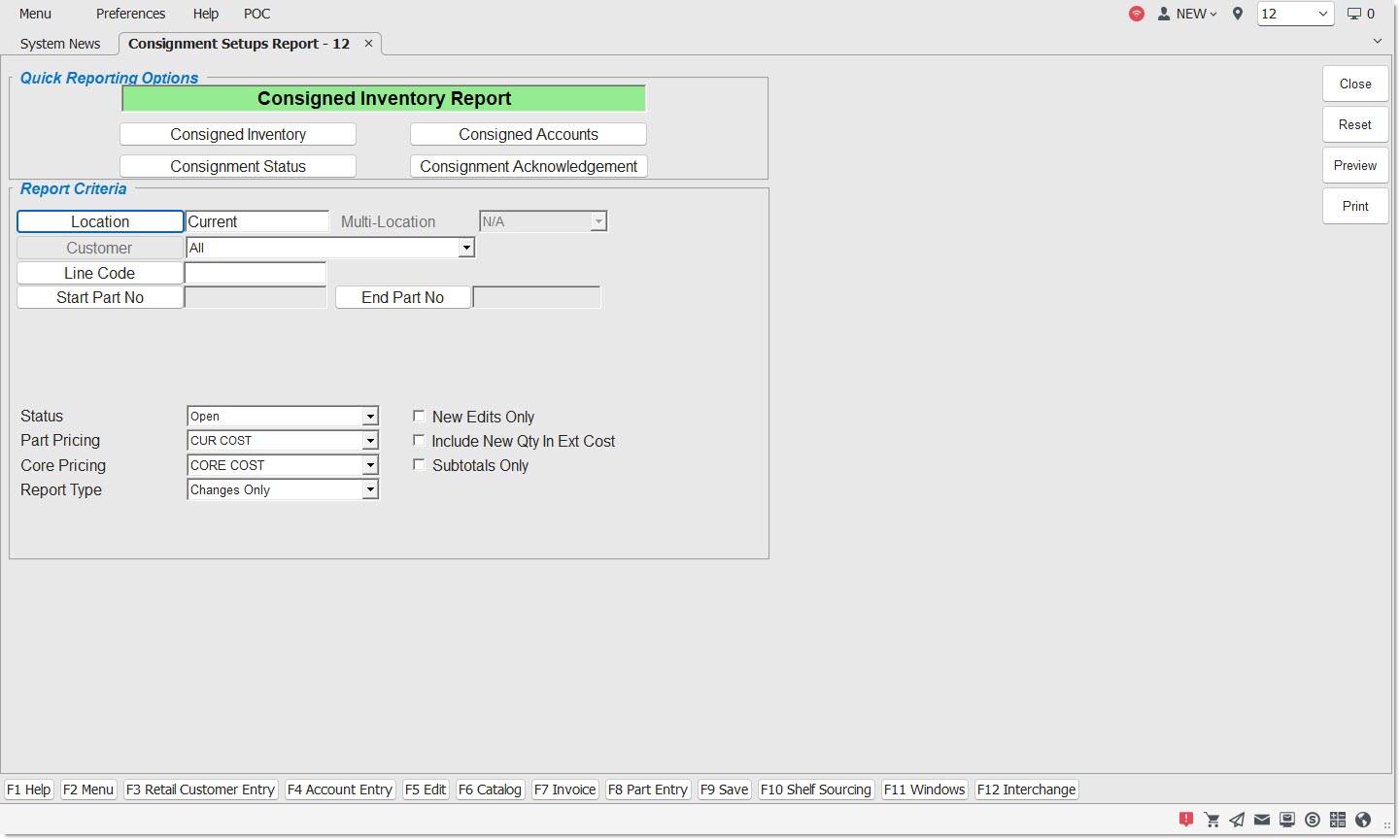Switch to the System News tab
The image size is (1400, 840).
pos(60,44)
